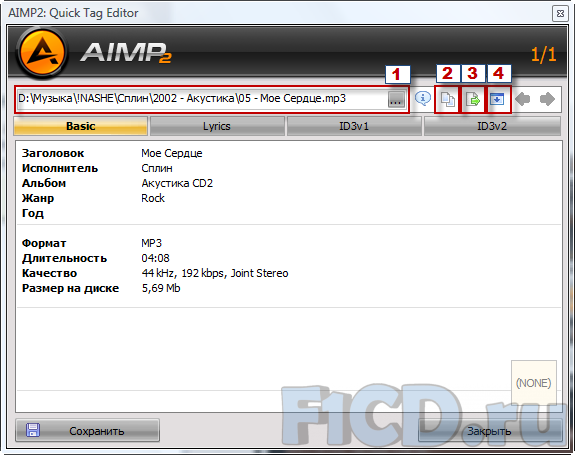Go to previous file with left arrow
Viewport: 575px width, 455px height.
pyautogui.click(x=523, y=99)
